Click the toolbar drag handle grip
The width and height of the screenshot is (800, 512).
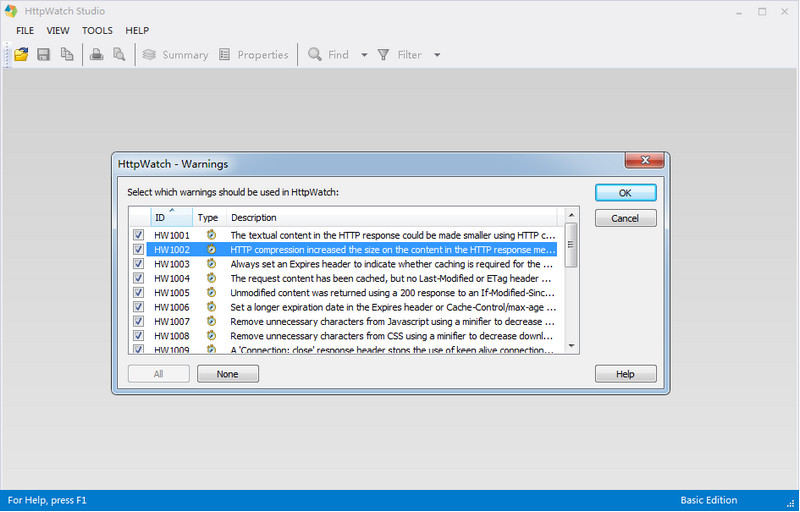pos(7,55)
